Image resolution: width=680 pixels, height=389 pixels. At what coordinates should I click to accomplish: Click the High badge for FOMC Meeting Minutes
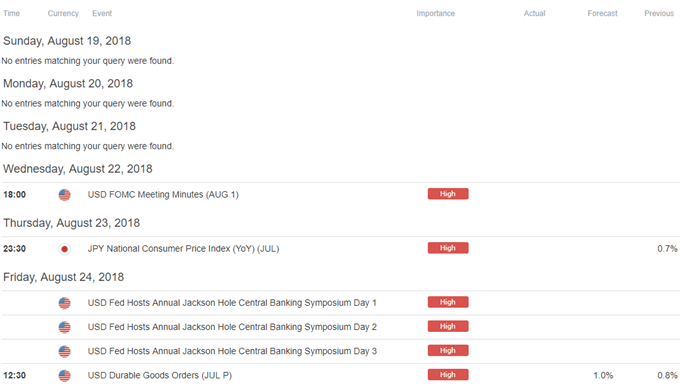pos(448,194)
